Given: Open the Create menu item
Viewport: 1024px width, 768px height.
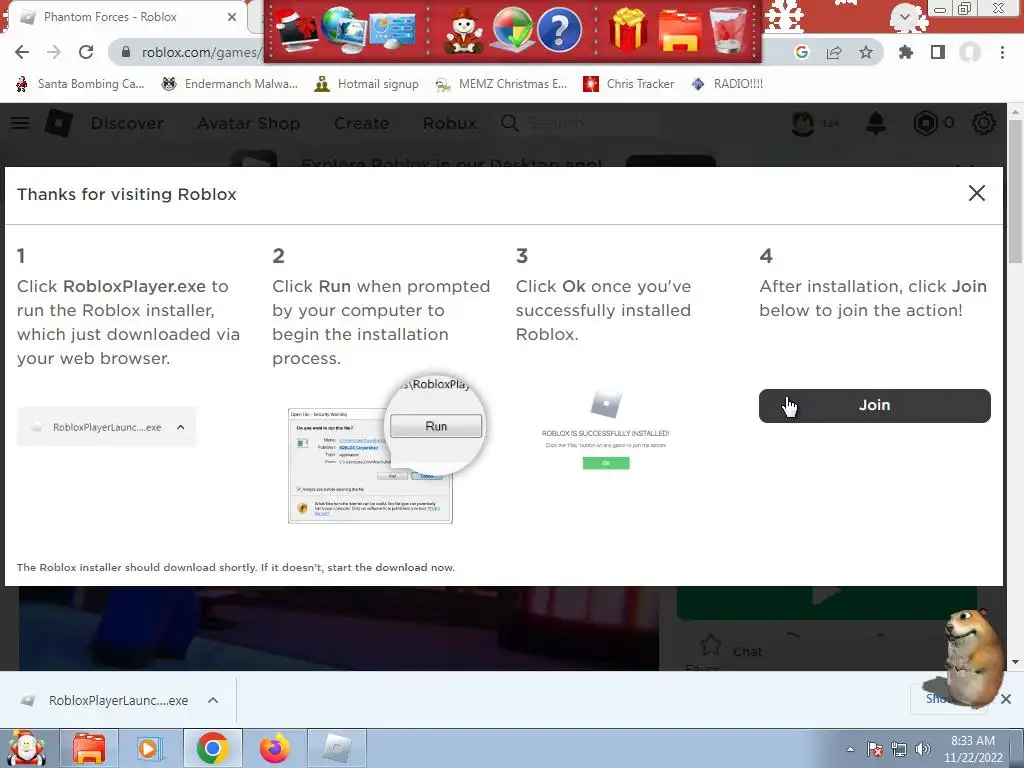Looking at the screenshot, I should (361, 123).
